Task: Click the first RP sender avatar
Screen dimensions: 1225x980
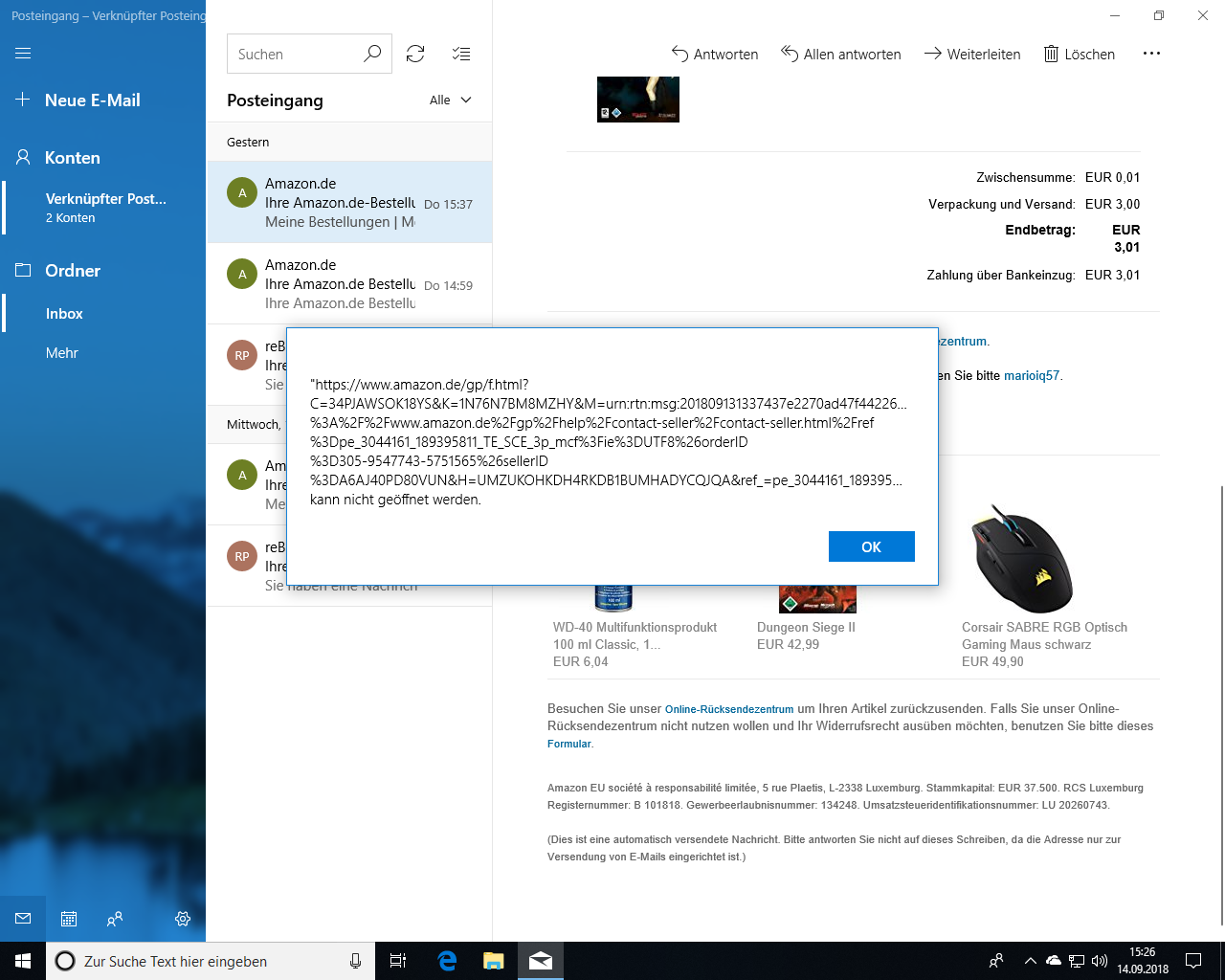Action: pyautogui.click(x=242, y=355)
